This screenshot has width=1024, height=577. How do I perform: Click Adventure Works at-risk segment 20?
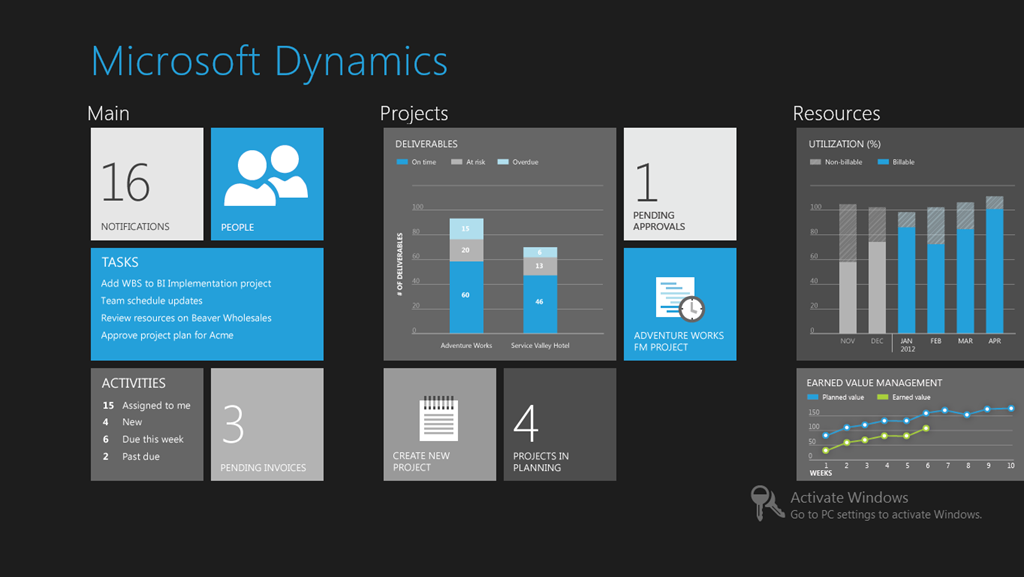pyautogui.click(x=466, y=251)
